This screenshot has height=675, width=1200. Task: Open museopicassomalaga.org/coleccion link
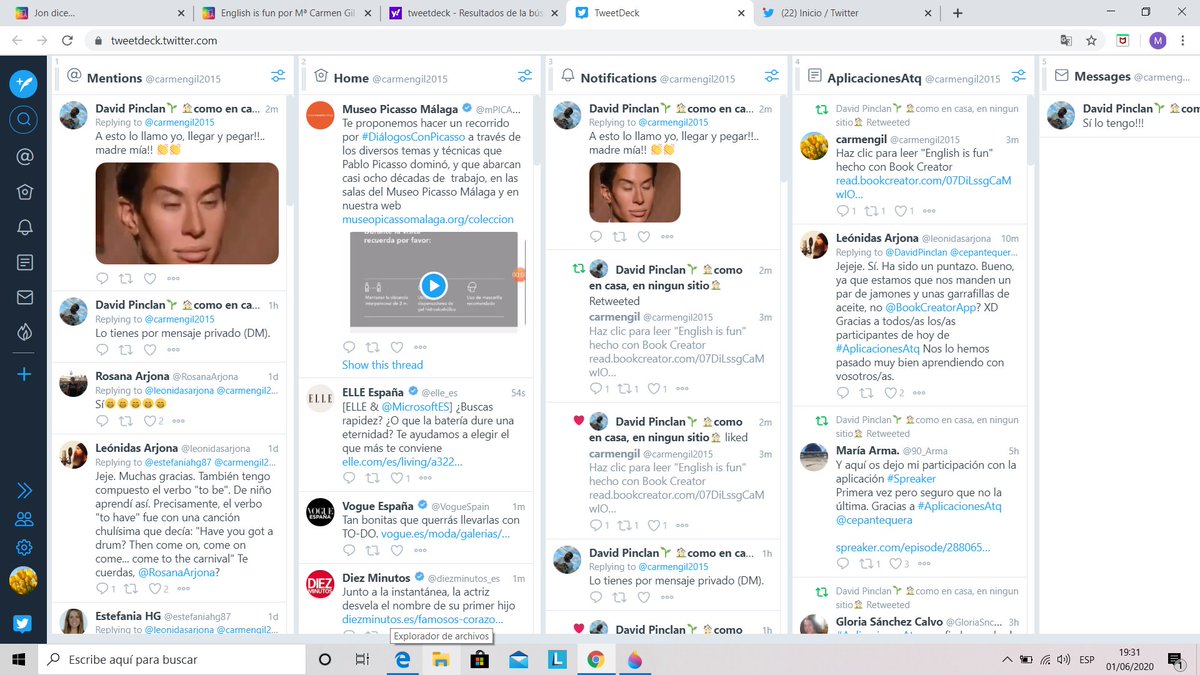click(x=428, y=219)
